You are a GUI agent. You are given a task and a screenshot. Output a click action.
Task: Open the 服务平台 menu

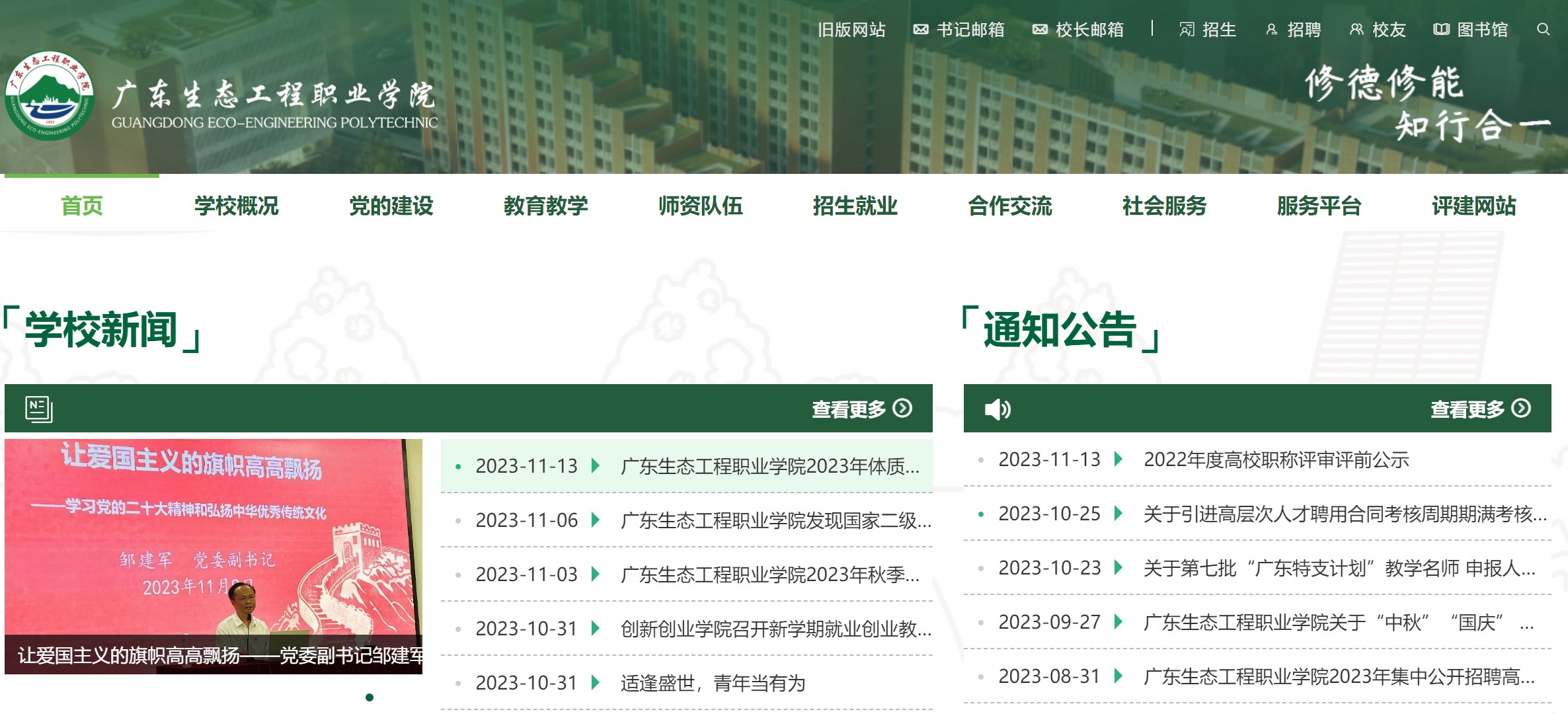pos(1319,206)
